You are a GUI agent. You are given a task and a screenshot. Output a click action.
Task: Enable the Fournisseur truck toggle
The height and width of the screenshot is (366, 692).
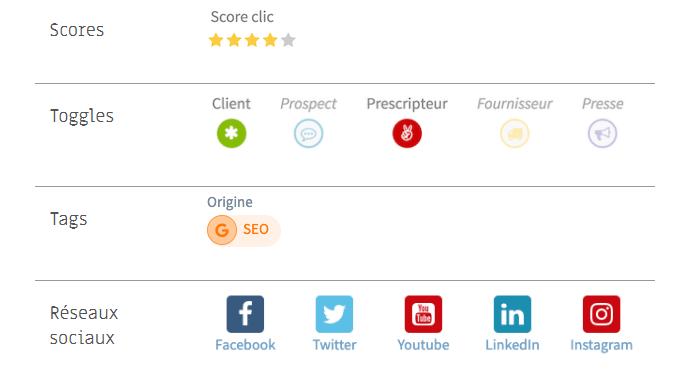pos(515,133)
